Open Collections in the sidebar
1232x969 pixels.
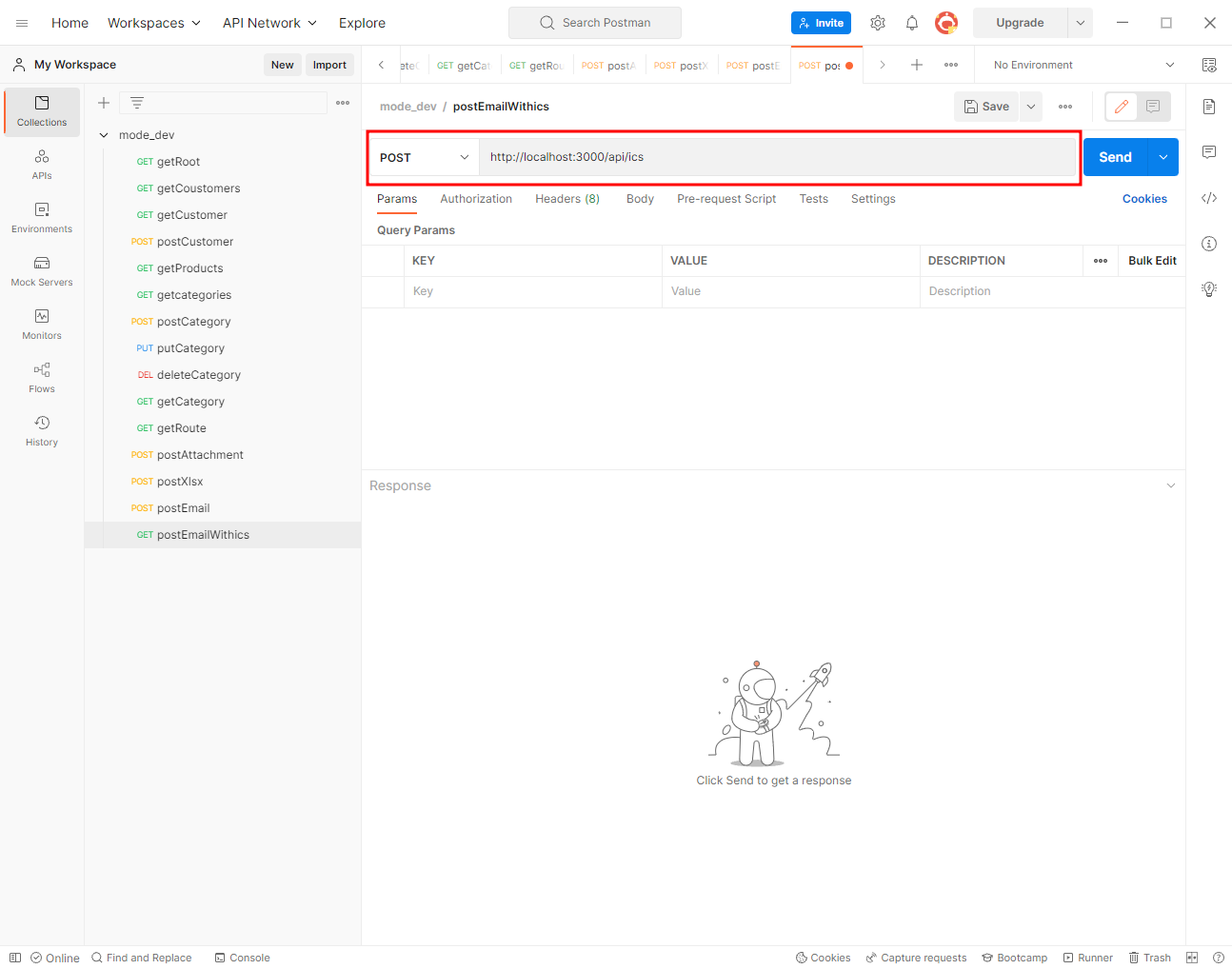pos(42,111)
